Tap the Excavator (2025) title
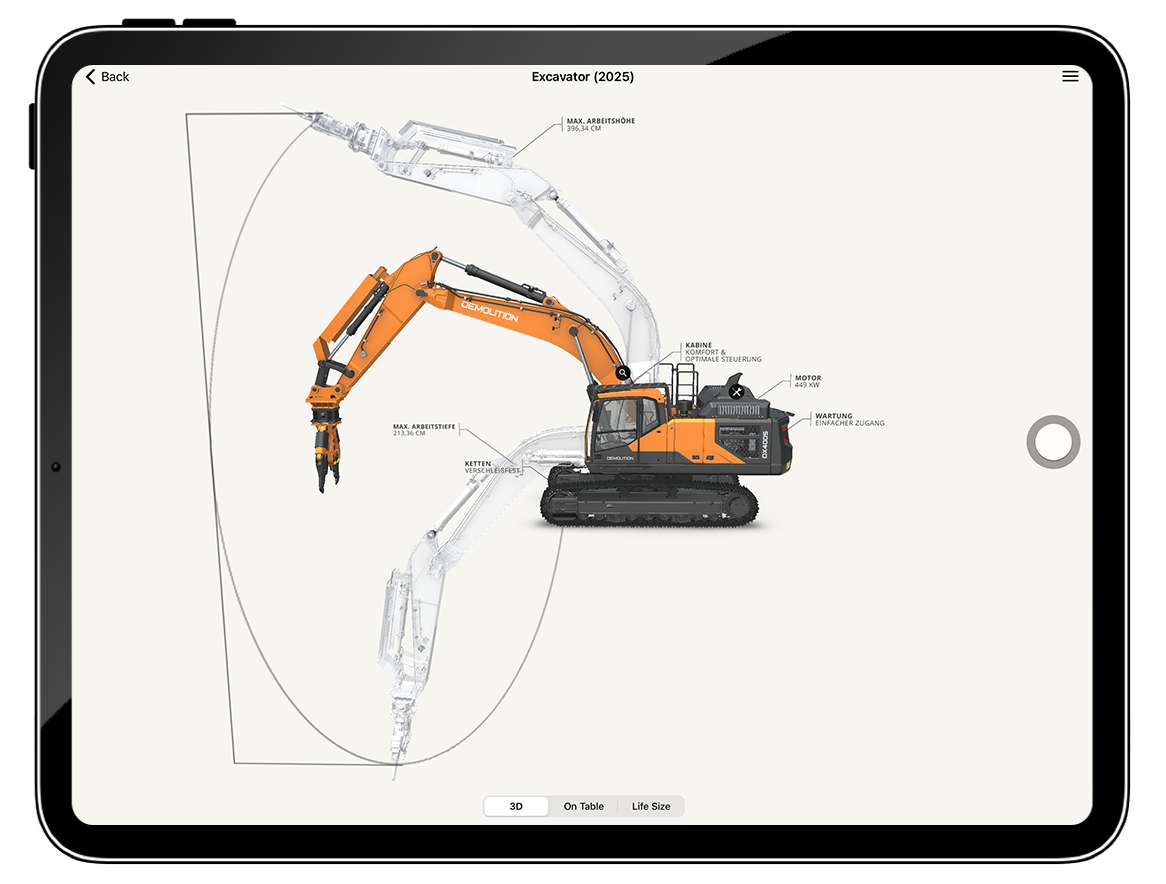The image size is (1166, 884). (583, 77)
